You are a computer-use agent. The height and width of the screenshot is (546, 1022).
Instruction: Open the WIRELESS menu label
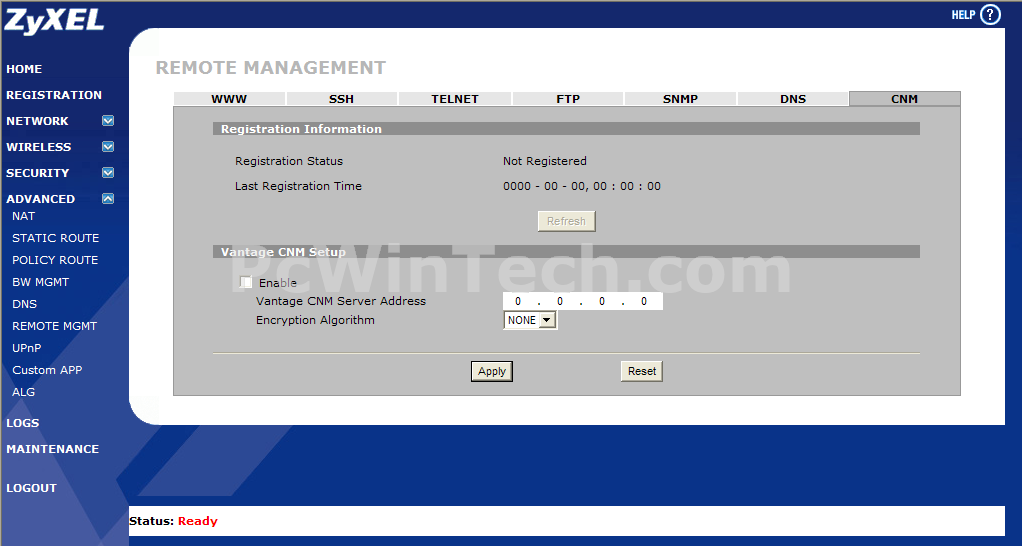point(38,147)
